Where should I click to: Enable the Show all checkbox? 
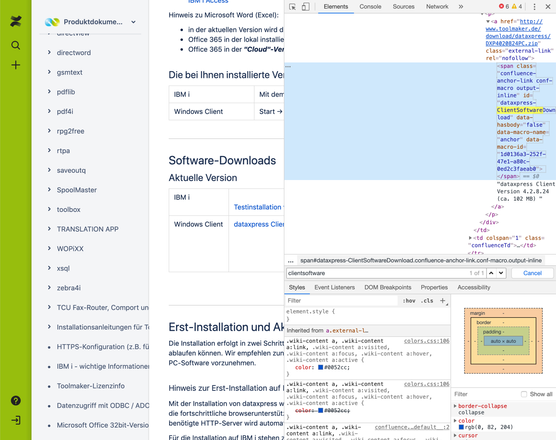pyautogui.click(x=524, y=394)
